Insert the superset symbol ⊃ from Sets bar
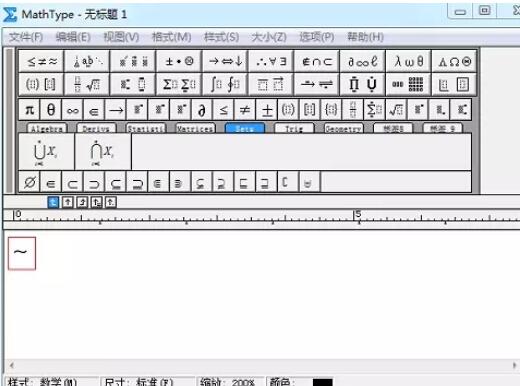 pos(94,182)
